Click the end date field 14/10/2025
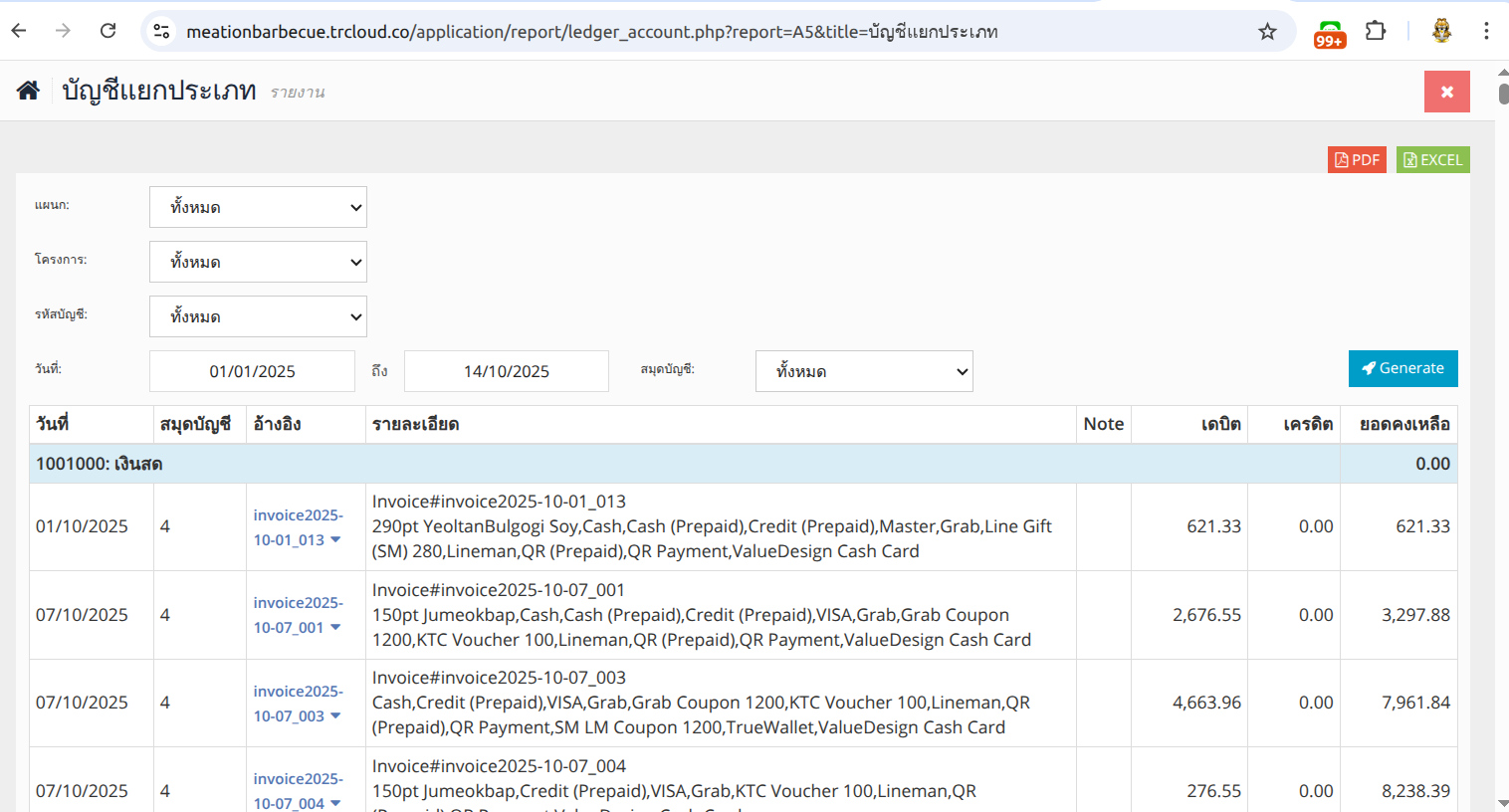Viewport: 1509px width, 812px height. pyautogui.click(x=506, y=371)
